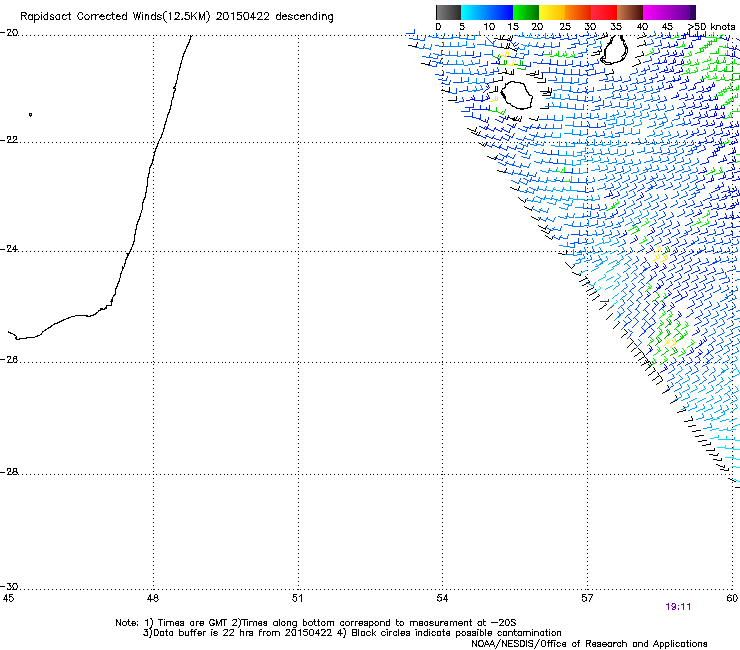740x650 pixels.
Task: Click the Mauritius island outline near 57.5E
Action: [x=615, y=49]
